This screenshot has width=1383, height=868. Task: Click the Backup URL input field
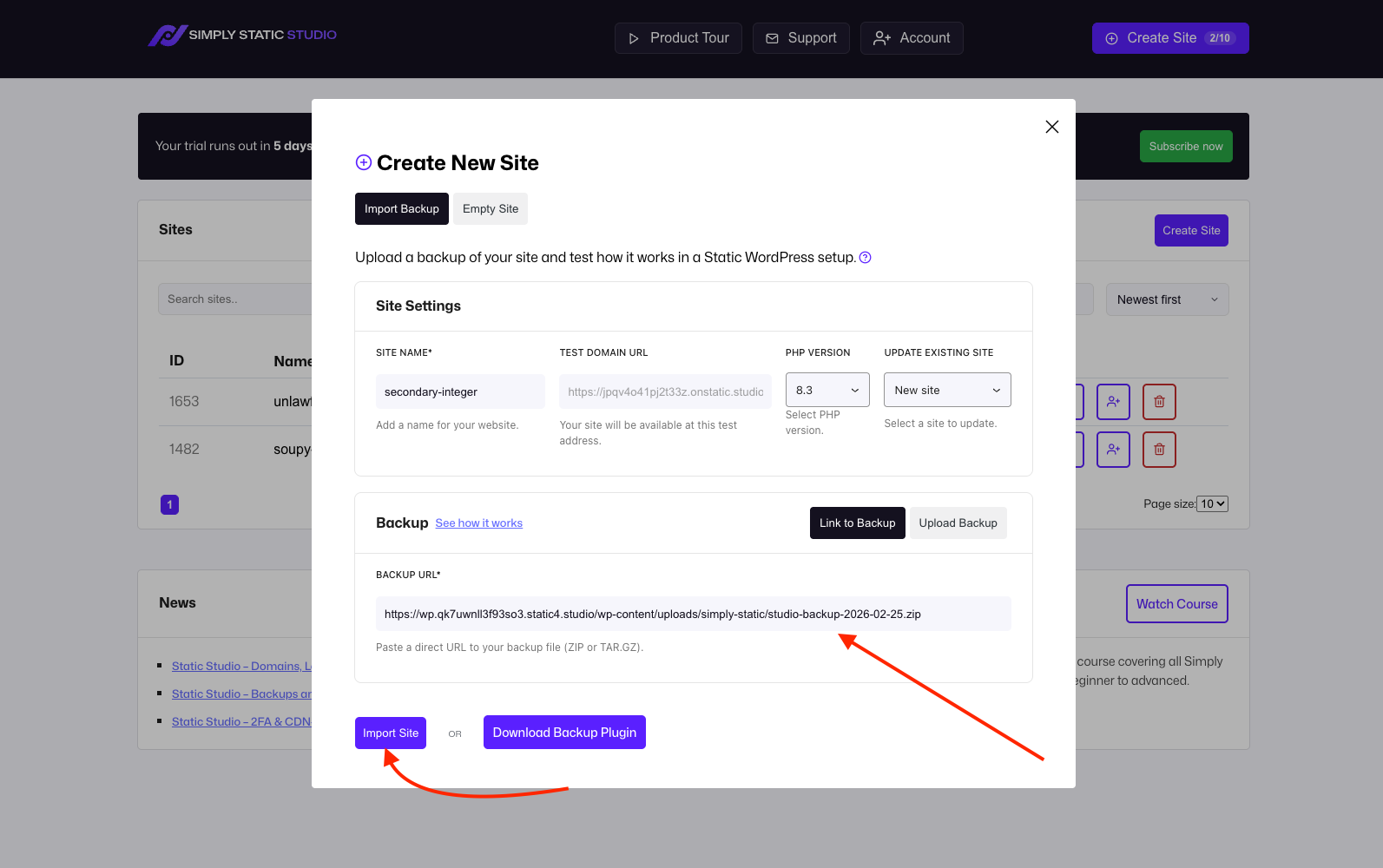click(694, 614)
